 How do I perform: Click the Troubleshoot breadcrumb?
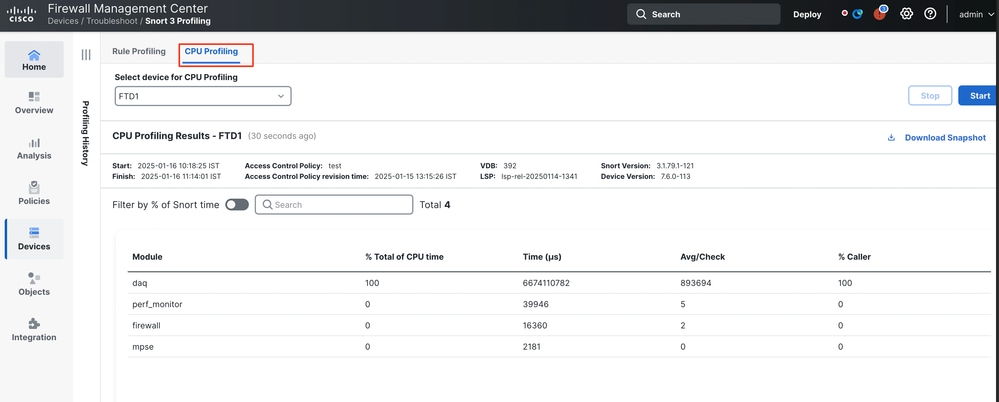pos(111,21)
